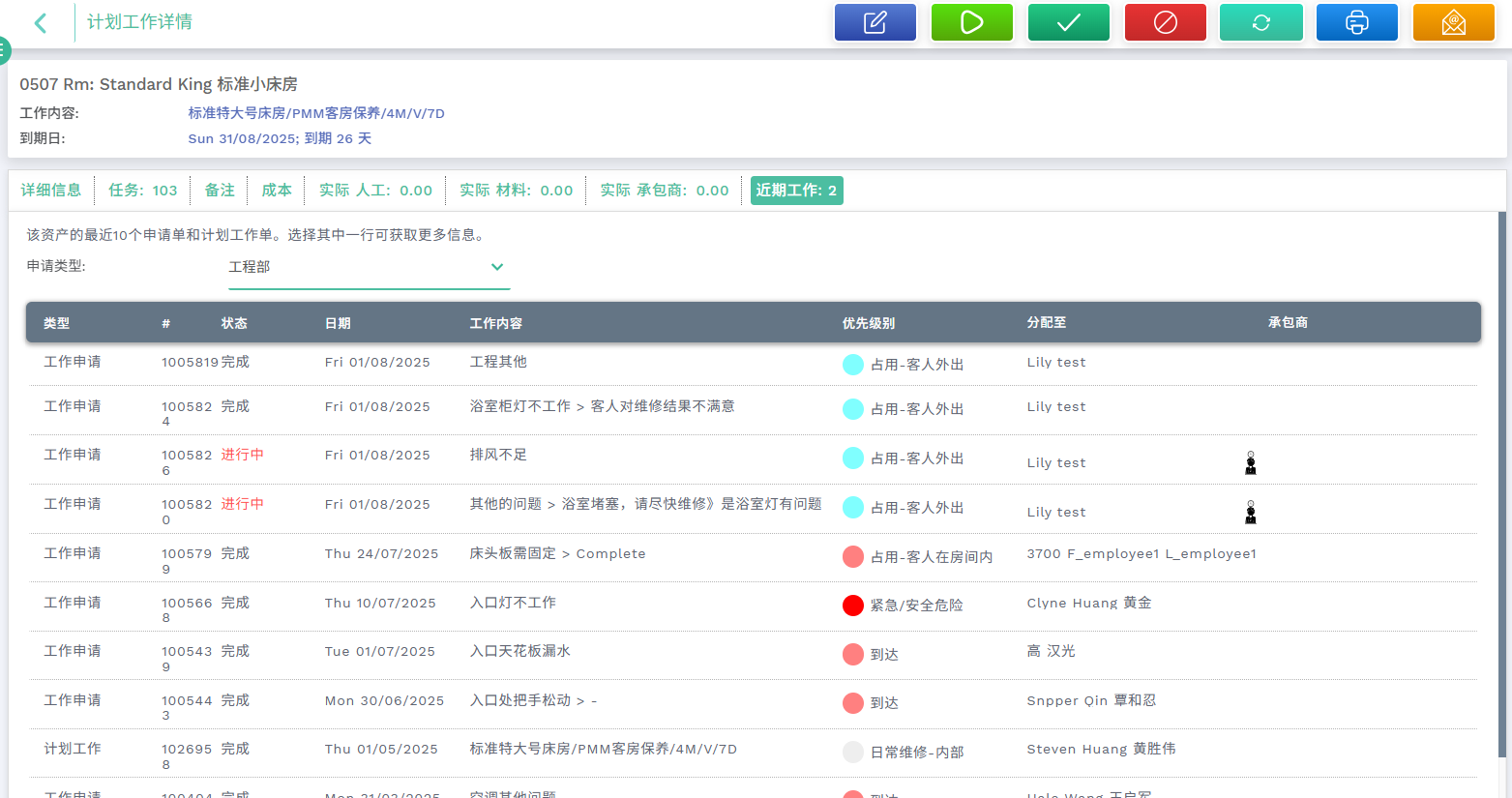Select the row with work content 工程其他

[x=754, y=363]
